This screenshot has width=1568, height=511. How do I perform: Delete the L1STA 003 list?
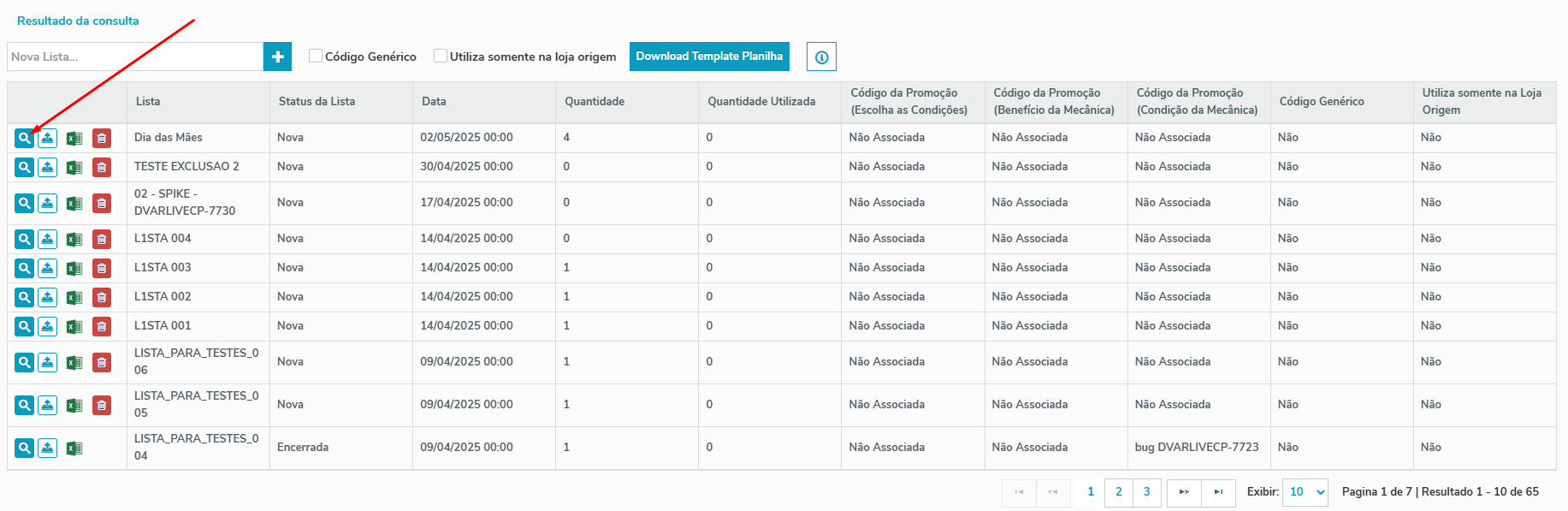click(102, 268)
